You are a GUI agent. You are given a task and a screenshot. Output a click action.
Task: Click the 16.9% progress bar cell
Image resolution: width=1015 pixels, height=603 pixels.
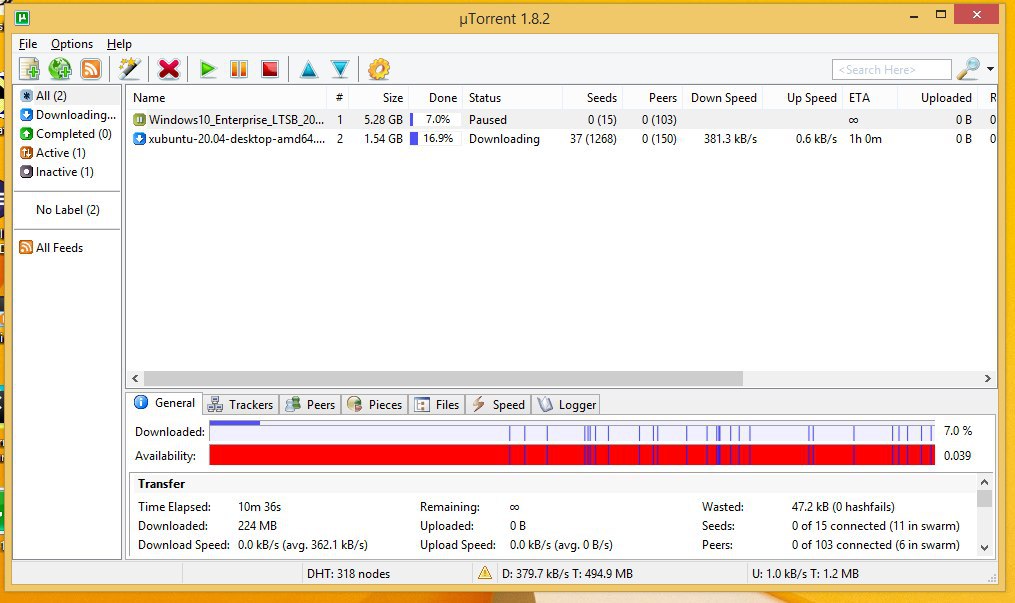pyautogui.click(x=435, y=138)
